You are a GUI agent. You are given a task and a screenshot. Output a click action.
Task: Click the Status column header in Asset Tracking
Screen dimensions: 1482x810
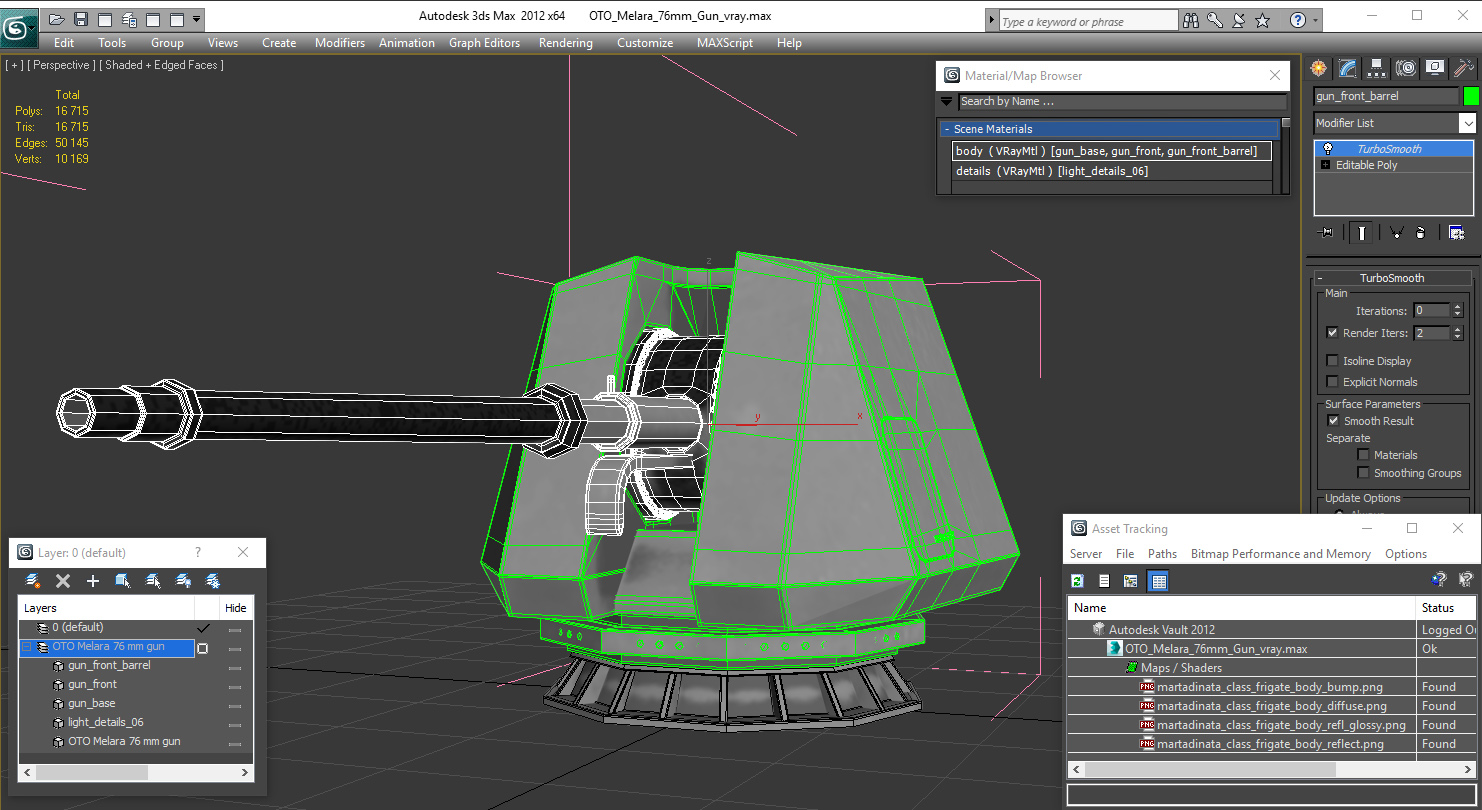point(1446,607)
